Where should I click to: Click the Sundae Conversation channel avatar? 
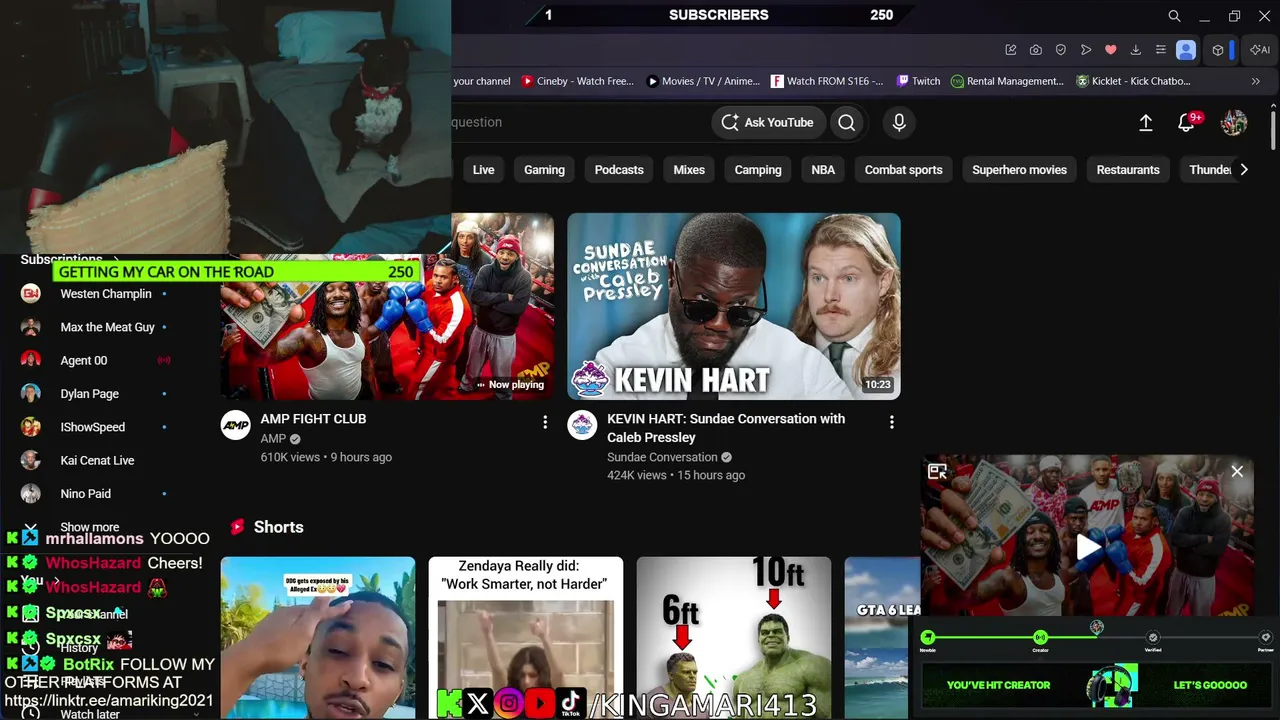click(x=582, y=425)
